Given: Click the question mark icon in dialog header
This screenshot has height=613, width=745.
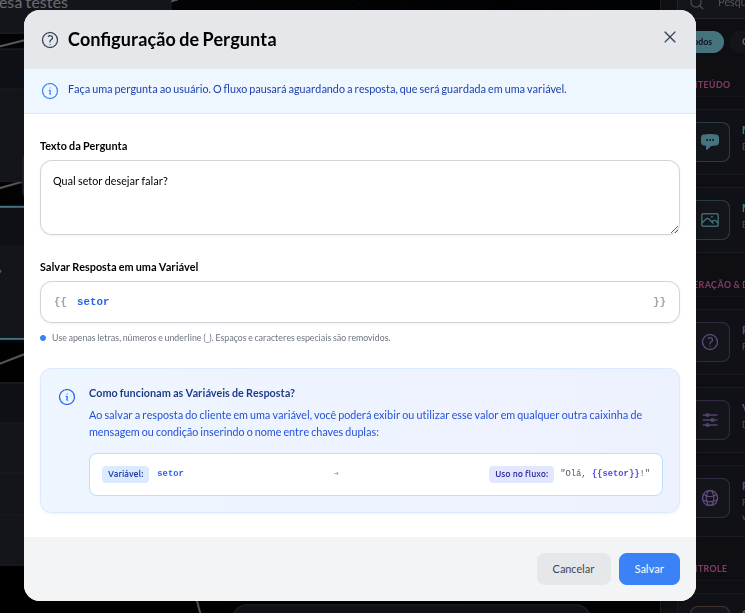Looking at the screenshot, I should tap(50, 40).
